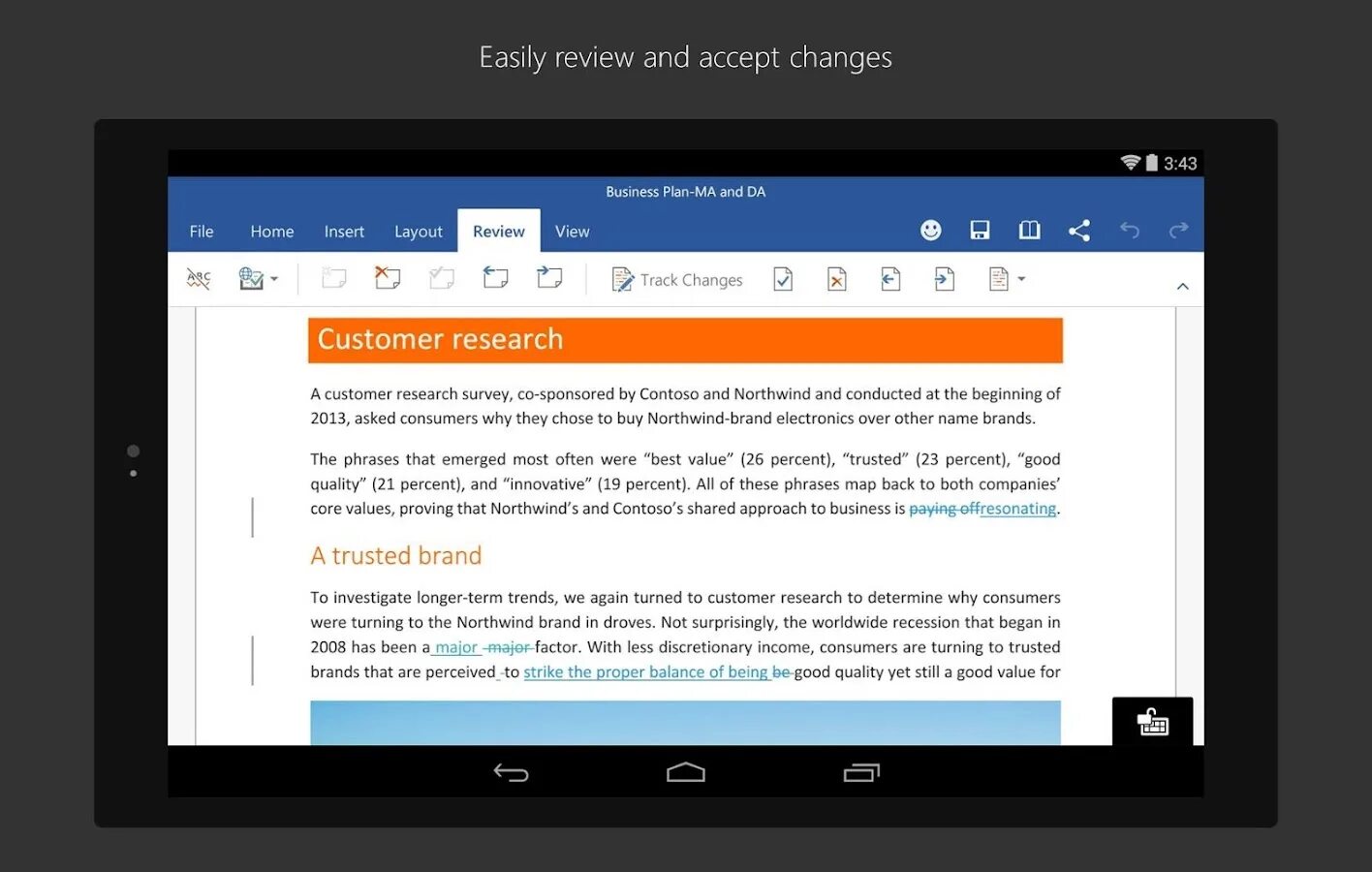
Task: Switch to the Home tab
Action: point(272,232)
